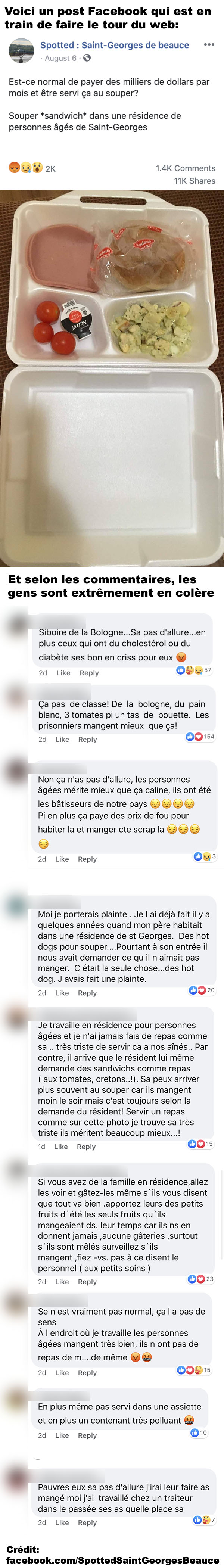Reply to the prisonniers mangent mieux comment
Viewport: 224px width, 1568px height.
88,740
